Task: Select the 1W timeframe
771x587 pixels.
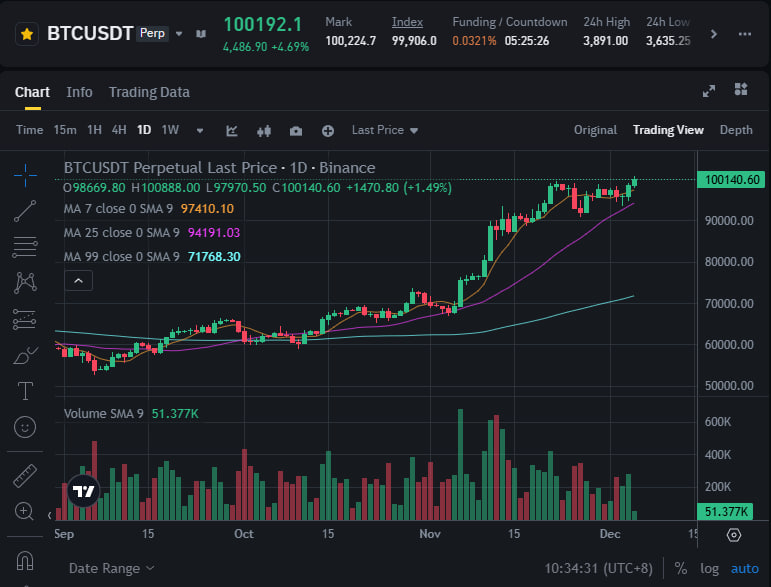Action: pyautogui.click(x=170, y=130)
